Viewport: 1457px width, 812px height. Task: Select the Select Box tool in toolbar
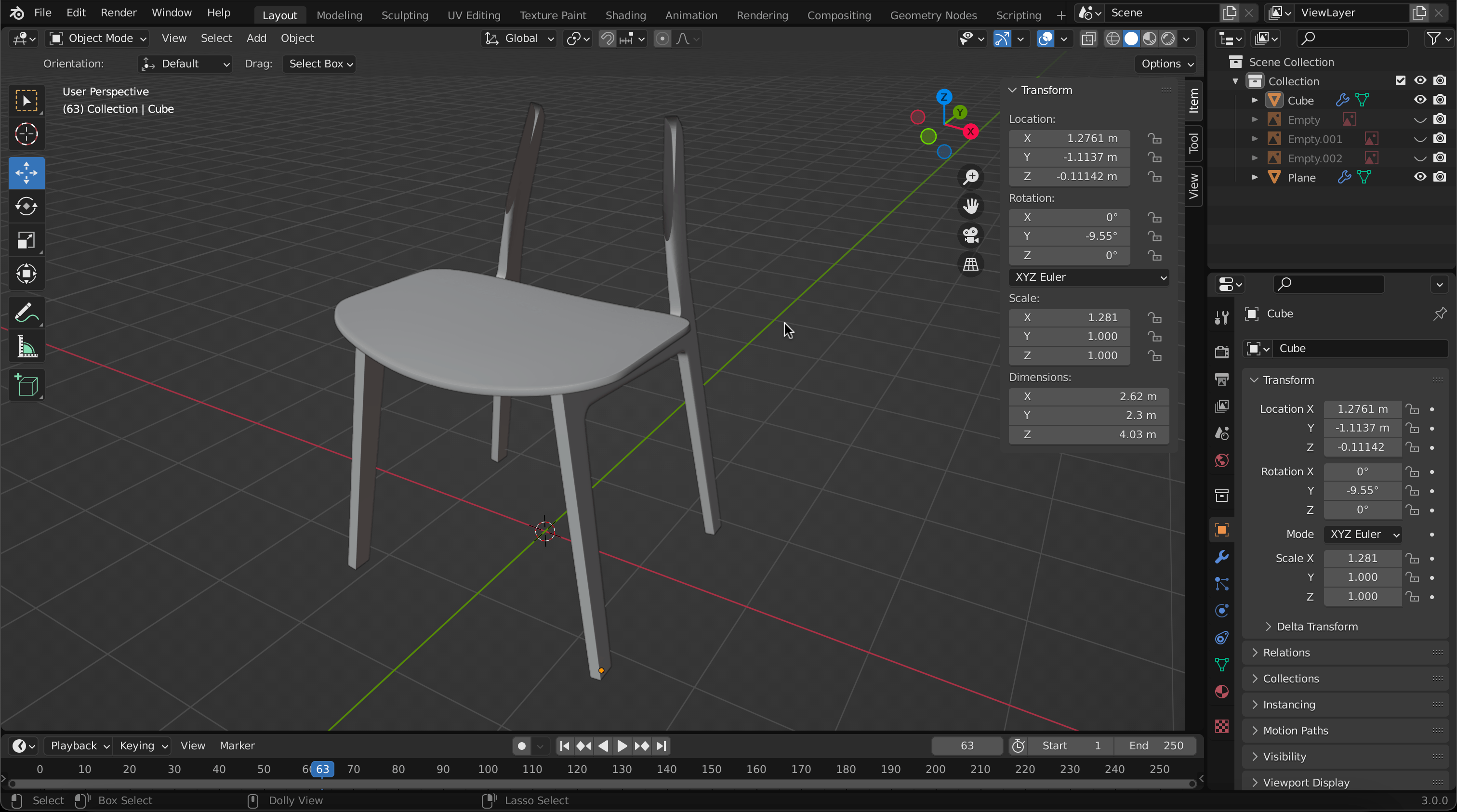click(x=26, y=102)
